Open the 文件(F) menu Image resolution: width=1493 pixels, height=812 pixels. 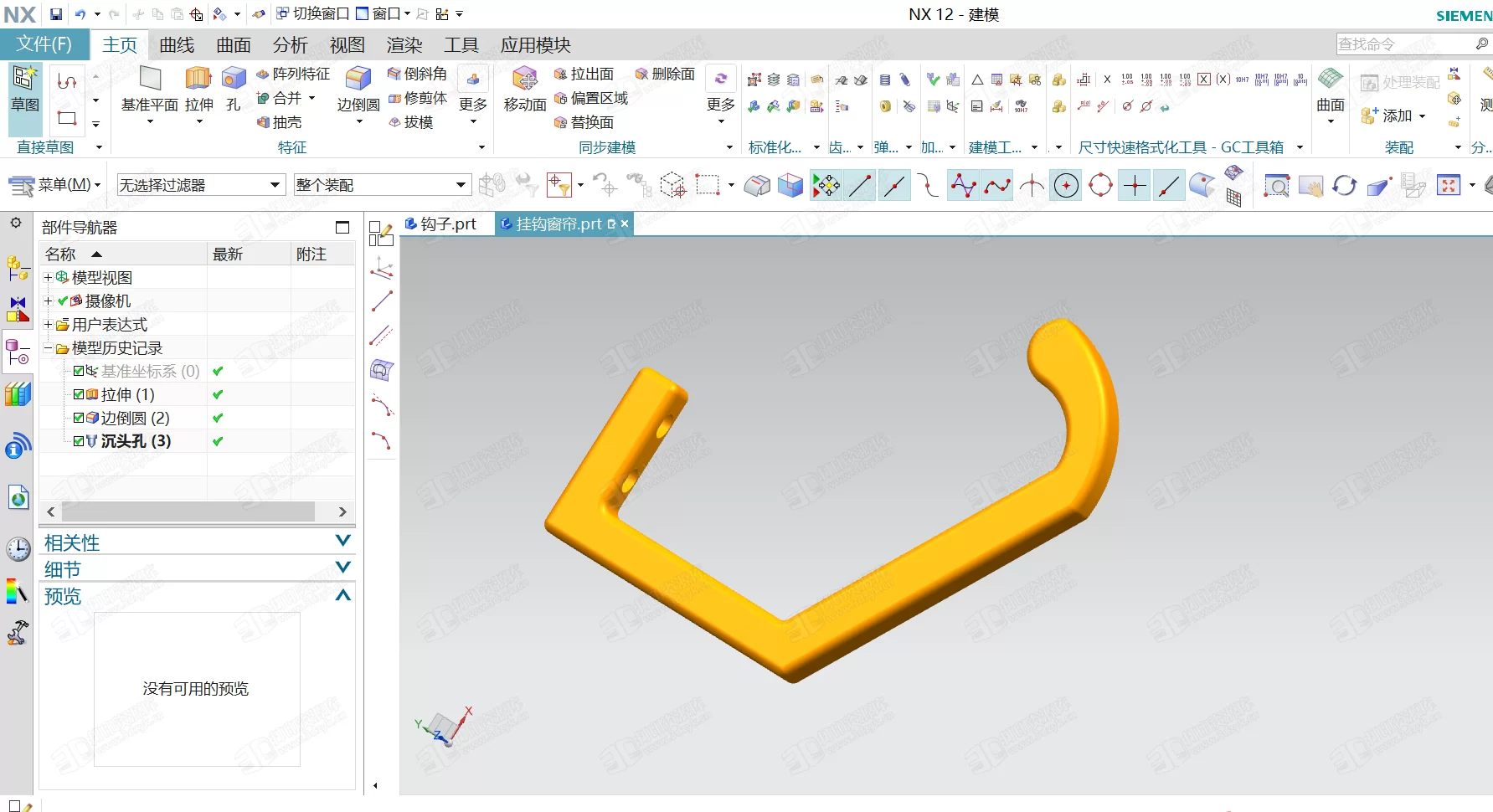coord(44,44)
